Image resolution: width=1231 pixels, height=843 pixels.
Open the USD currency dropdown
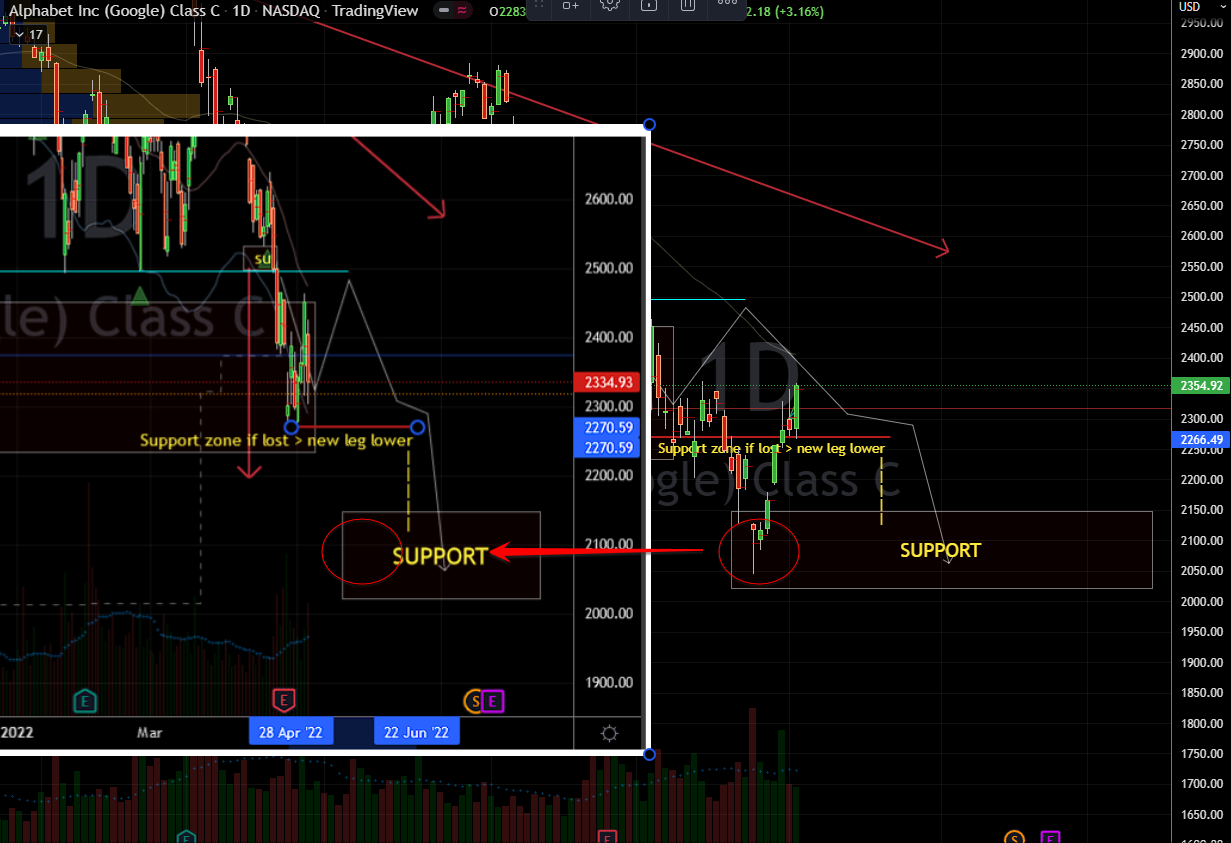[1190, 7]
